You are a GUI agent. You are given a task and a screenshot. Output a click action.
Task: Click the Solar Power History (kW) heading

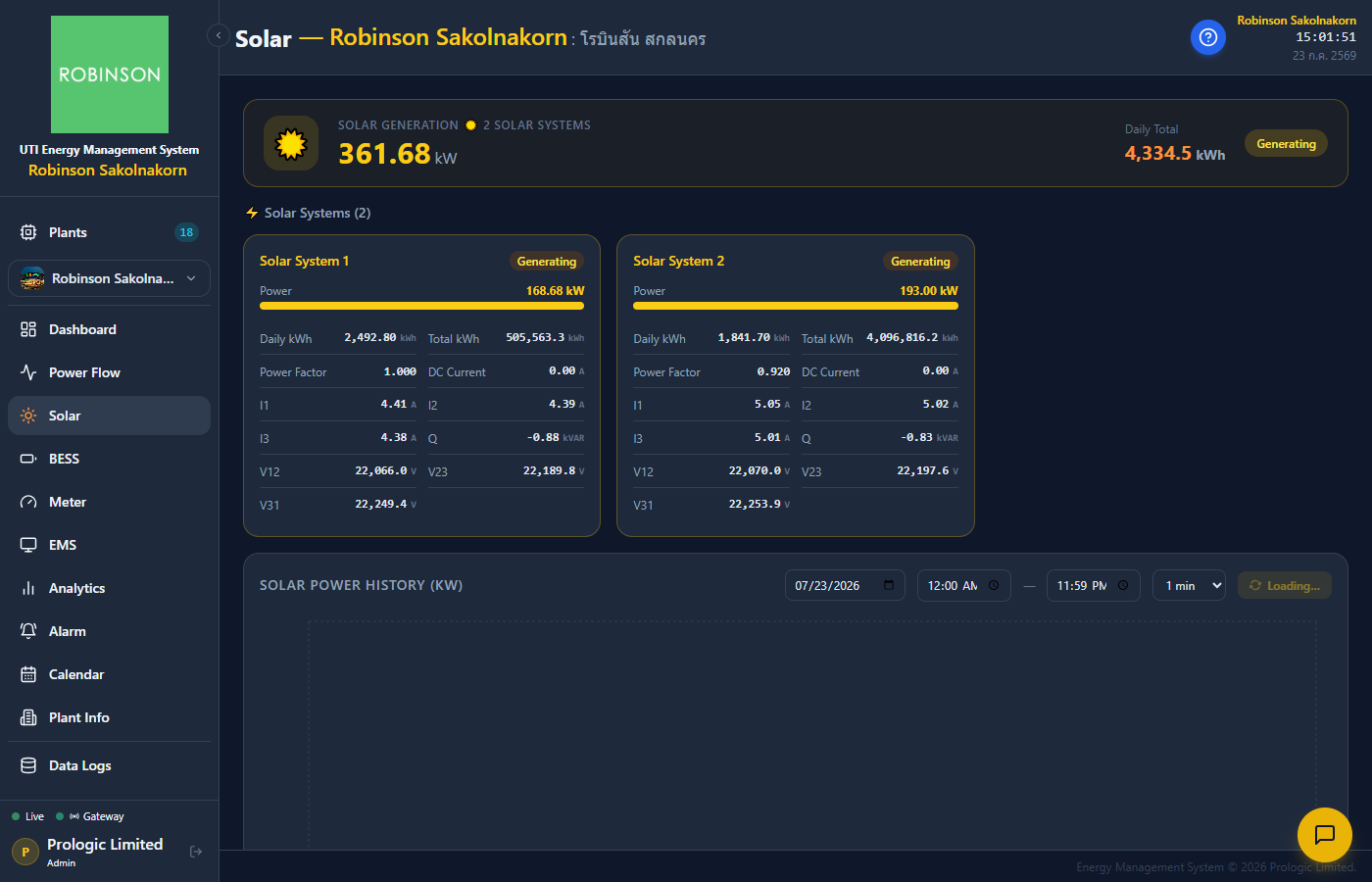pyautogui.click(x=361, y=585)
